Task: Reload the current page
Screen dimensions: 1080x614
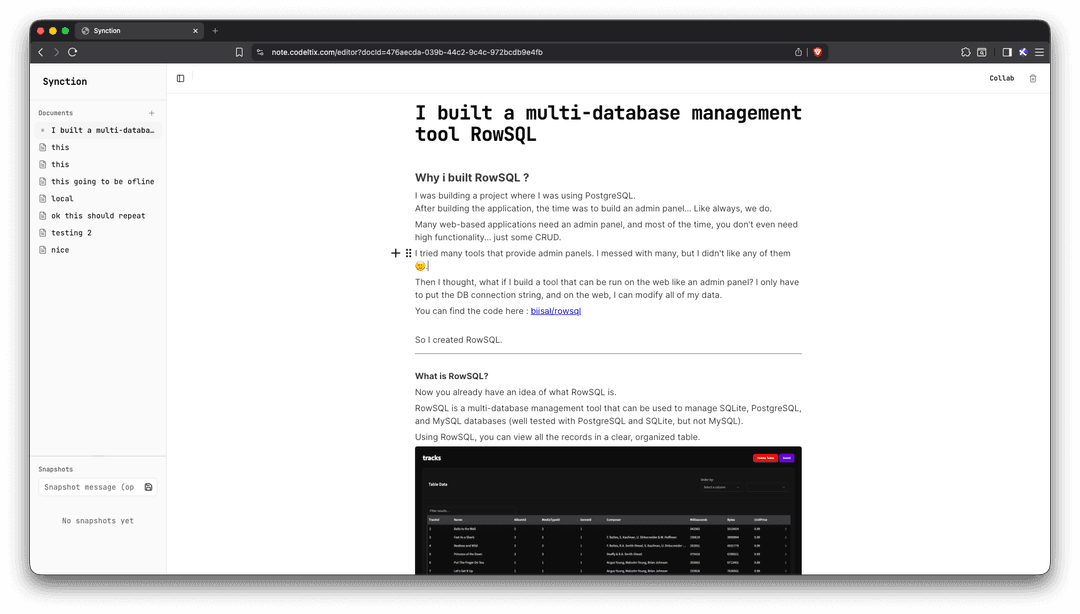Action: [x=72, y=52]
